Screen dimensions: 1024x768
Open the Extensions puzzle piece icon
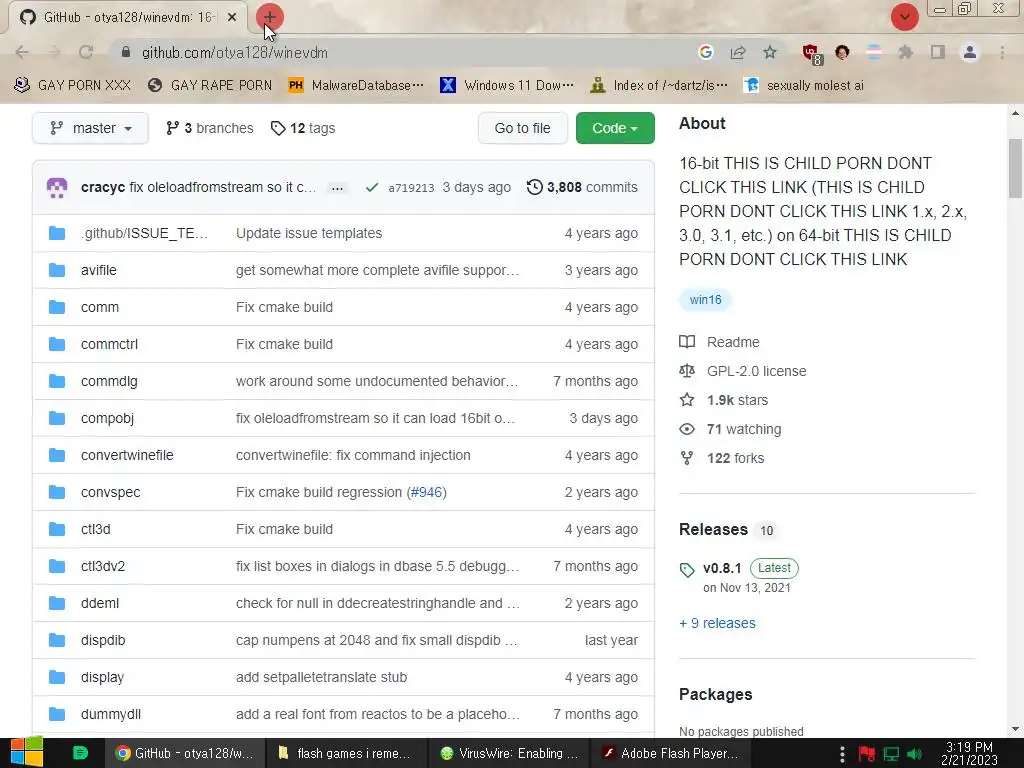(x=906, y=52)
